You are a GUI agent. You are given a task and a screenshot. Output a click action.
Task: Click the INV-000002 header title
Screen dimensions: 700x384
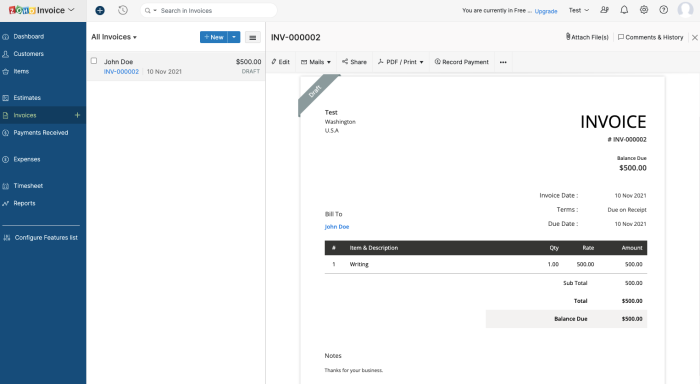pos(296,38)
